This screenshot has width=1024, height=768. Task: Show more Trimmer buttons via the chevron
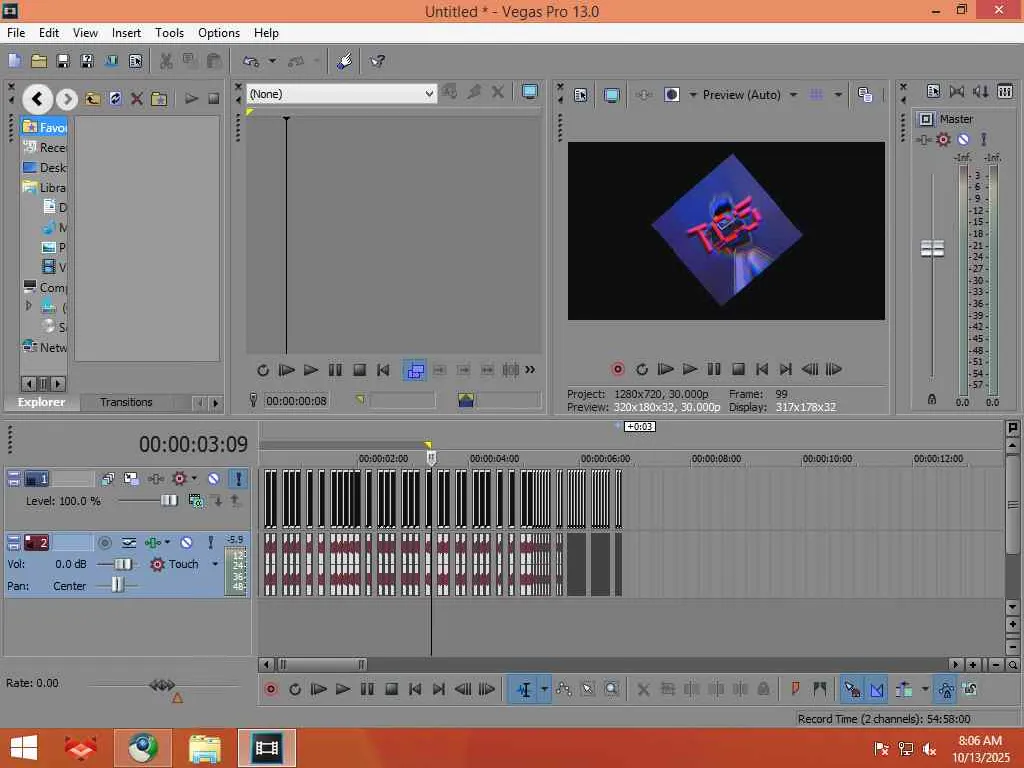(530, 370)
